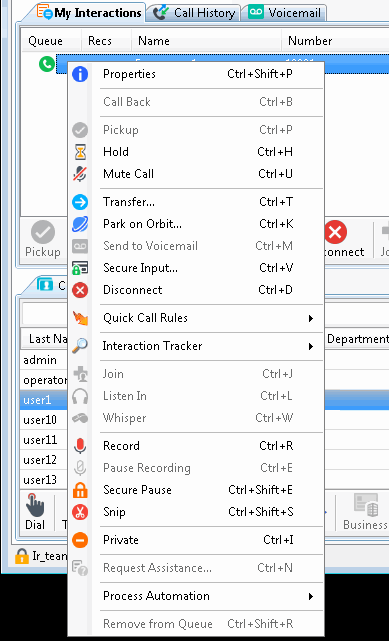
Task: Click the Park on Orbit planet icon
Action: [x=80, y=224]
